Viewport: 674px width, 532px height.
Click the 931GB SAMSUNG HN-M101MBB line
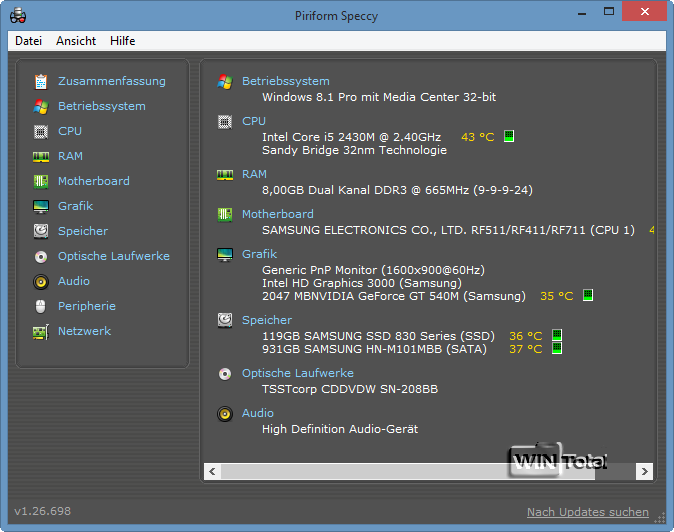click(374, 349)
